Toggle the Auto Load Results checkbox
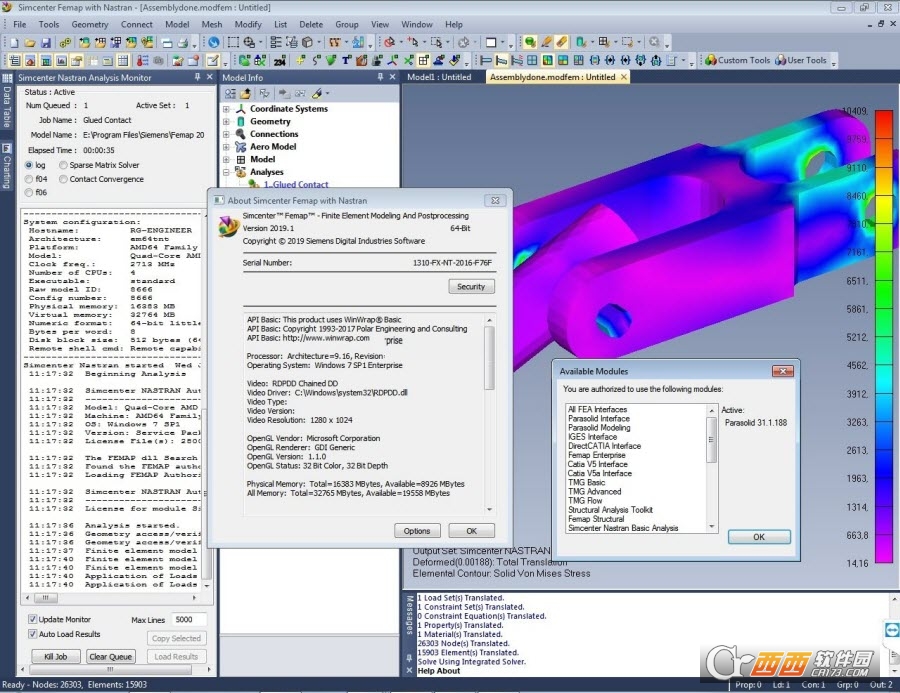900x693 pixels. 31,635
